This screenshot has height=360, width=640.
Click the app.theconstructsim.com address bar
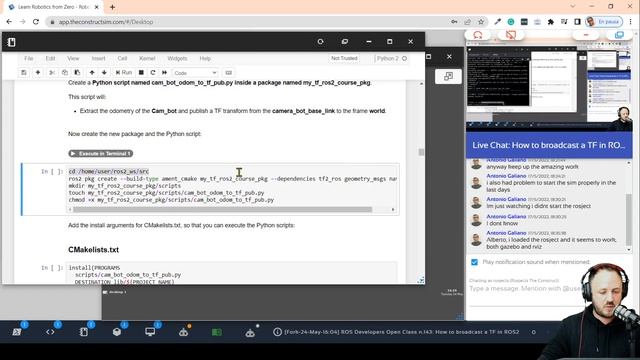[249, 22]
